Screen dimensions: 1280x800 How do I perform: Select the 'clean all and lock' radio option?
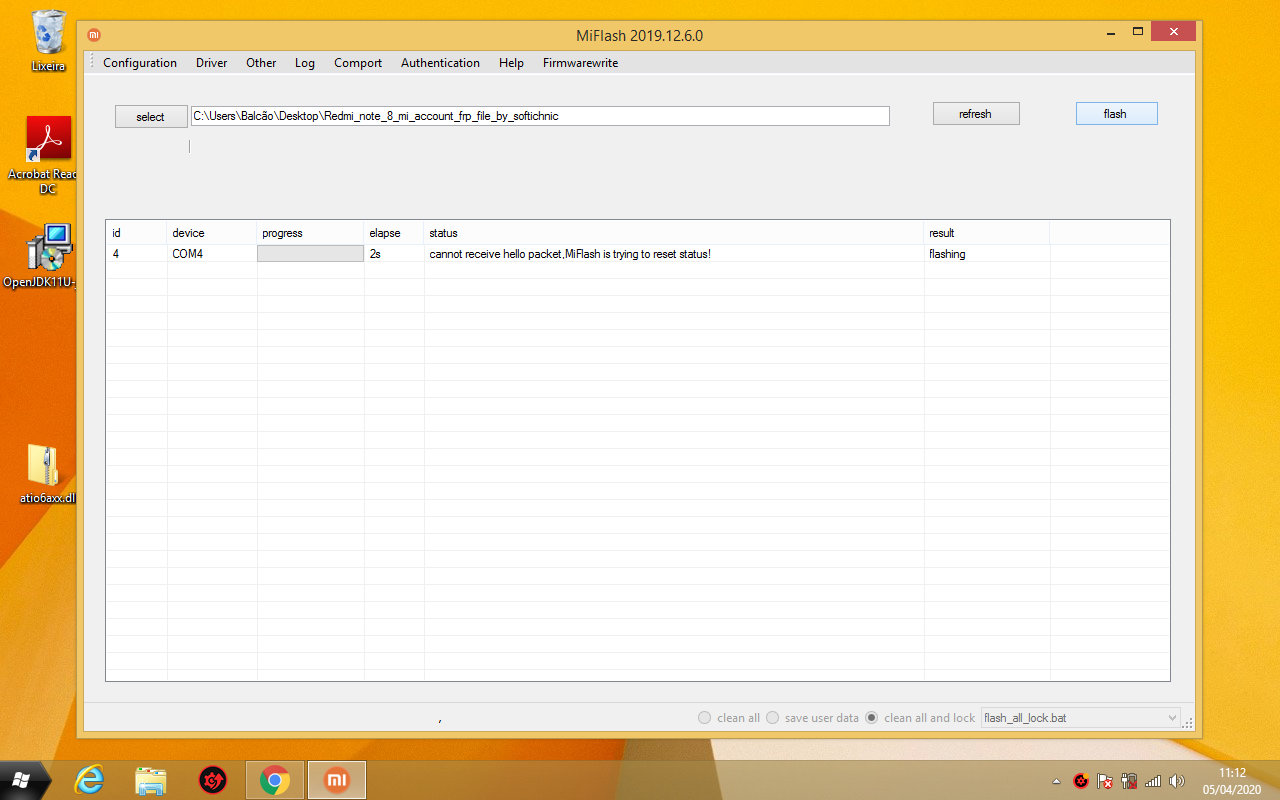(x=872, y=718)
